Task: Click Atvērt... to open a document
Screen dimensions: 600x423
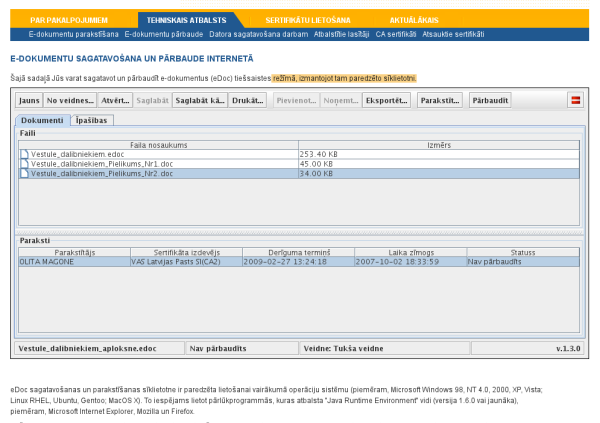Action: 115,100
